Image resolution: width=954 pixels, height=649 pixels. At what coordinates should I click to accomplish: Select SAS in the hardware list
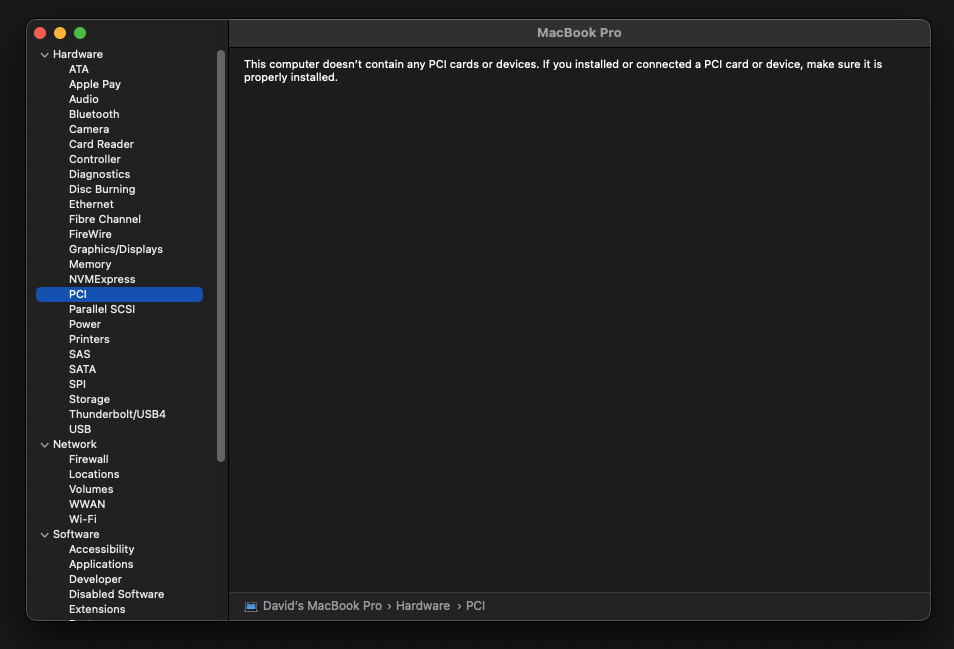pos(79,354)
